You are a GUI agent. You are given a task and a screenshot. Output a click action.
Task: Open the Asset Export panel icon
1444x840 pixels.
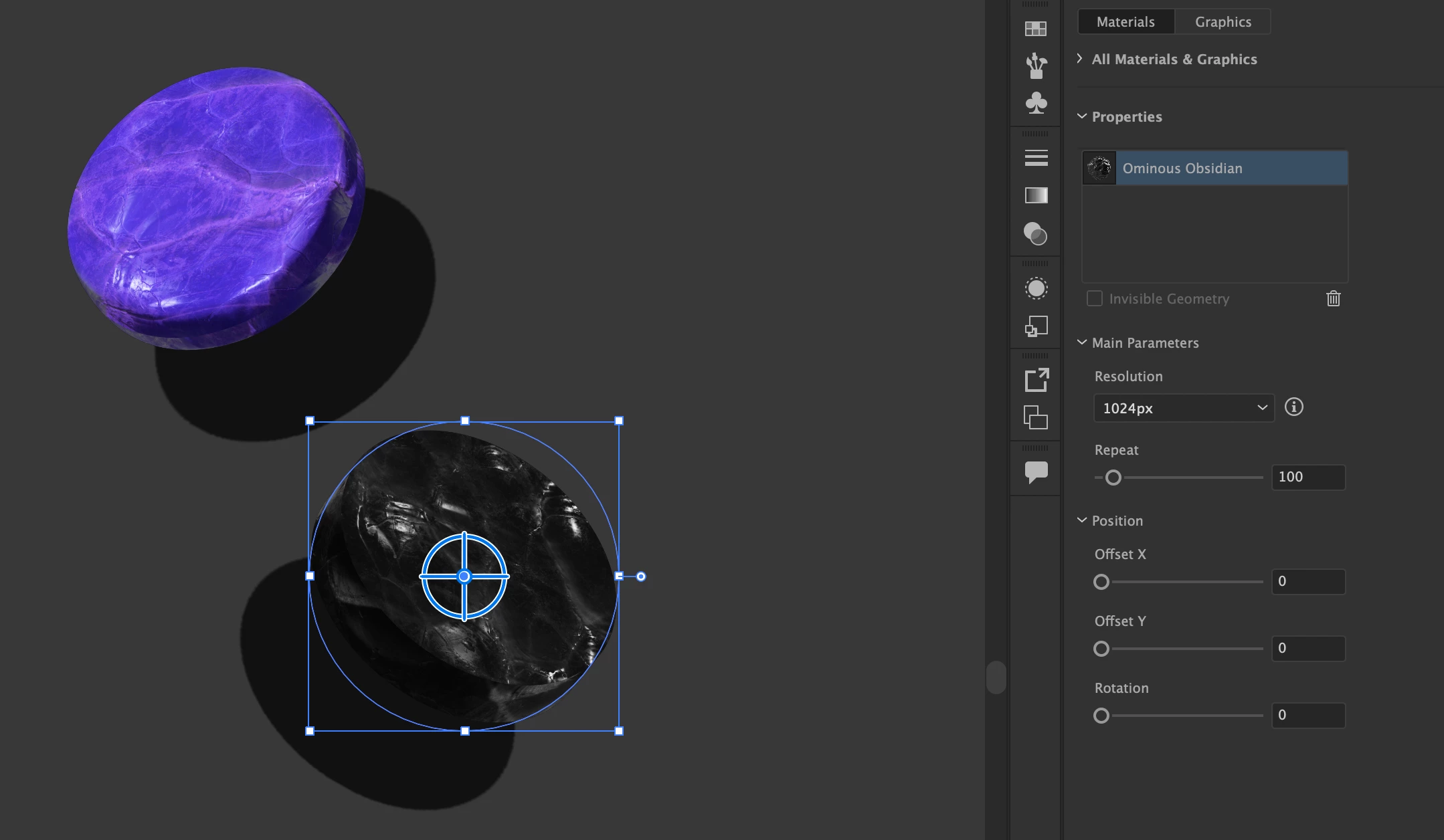1036,380
